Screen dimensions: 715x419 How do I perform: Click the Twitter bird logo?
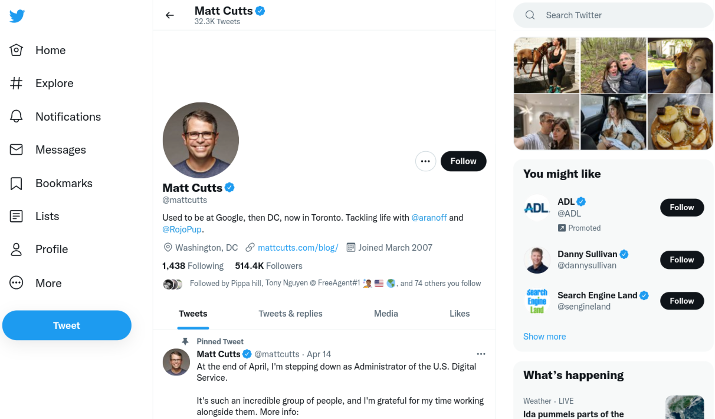point(17,16)
